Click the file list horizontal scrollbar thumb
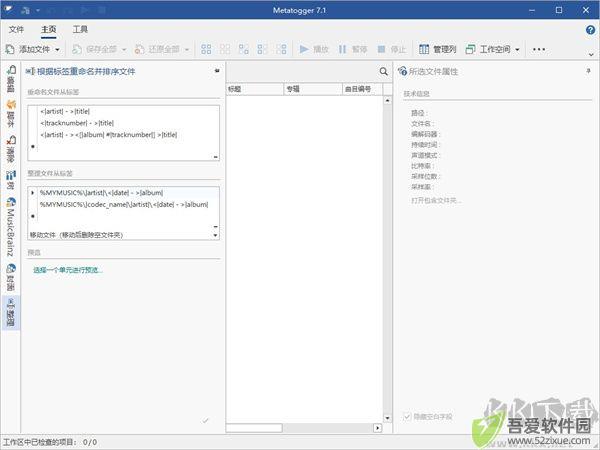Viewport: 600px width, 450px height. point(254,428)
